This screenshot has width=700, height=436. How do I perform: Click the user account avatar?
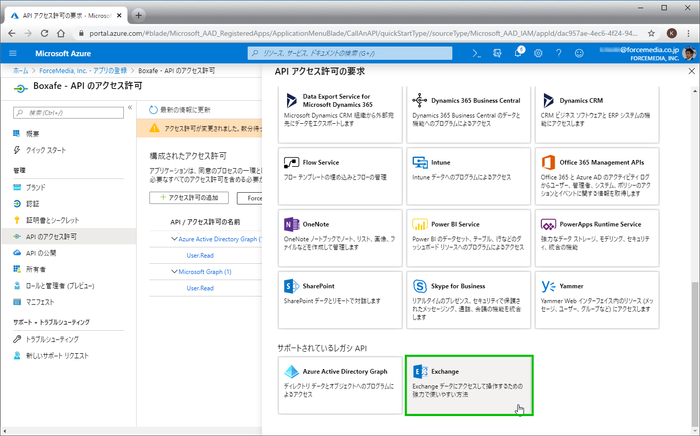click(x=688, y=54)
